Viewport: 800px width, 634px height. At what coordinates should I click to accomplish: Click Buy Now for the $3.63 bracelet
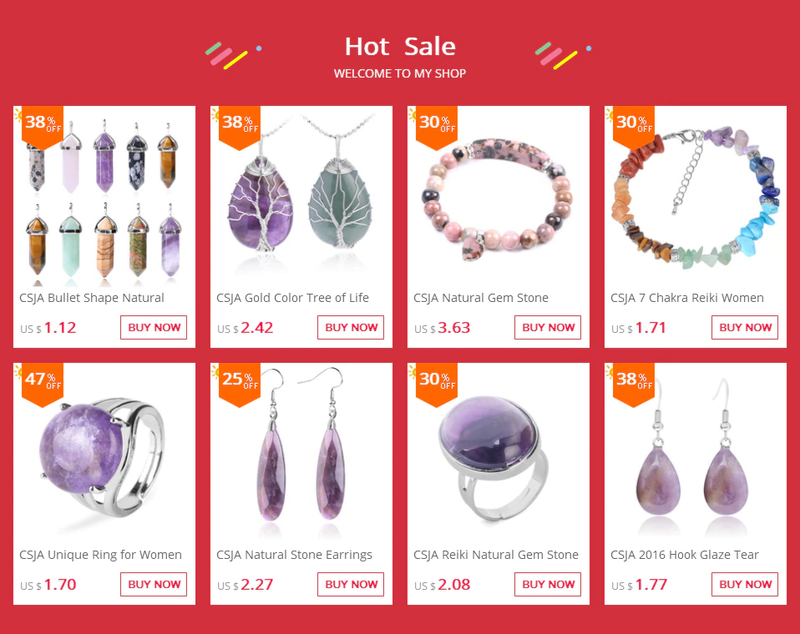click(547, 327)
